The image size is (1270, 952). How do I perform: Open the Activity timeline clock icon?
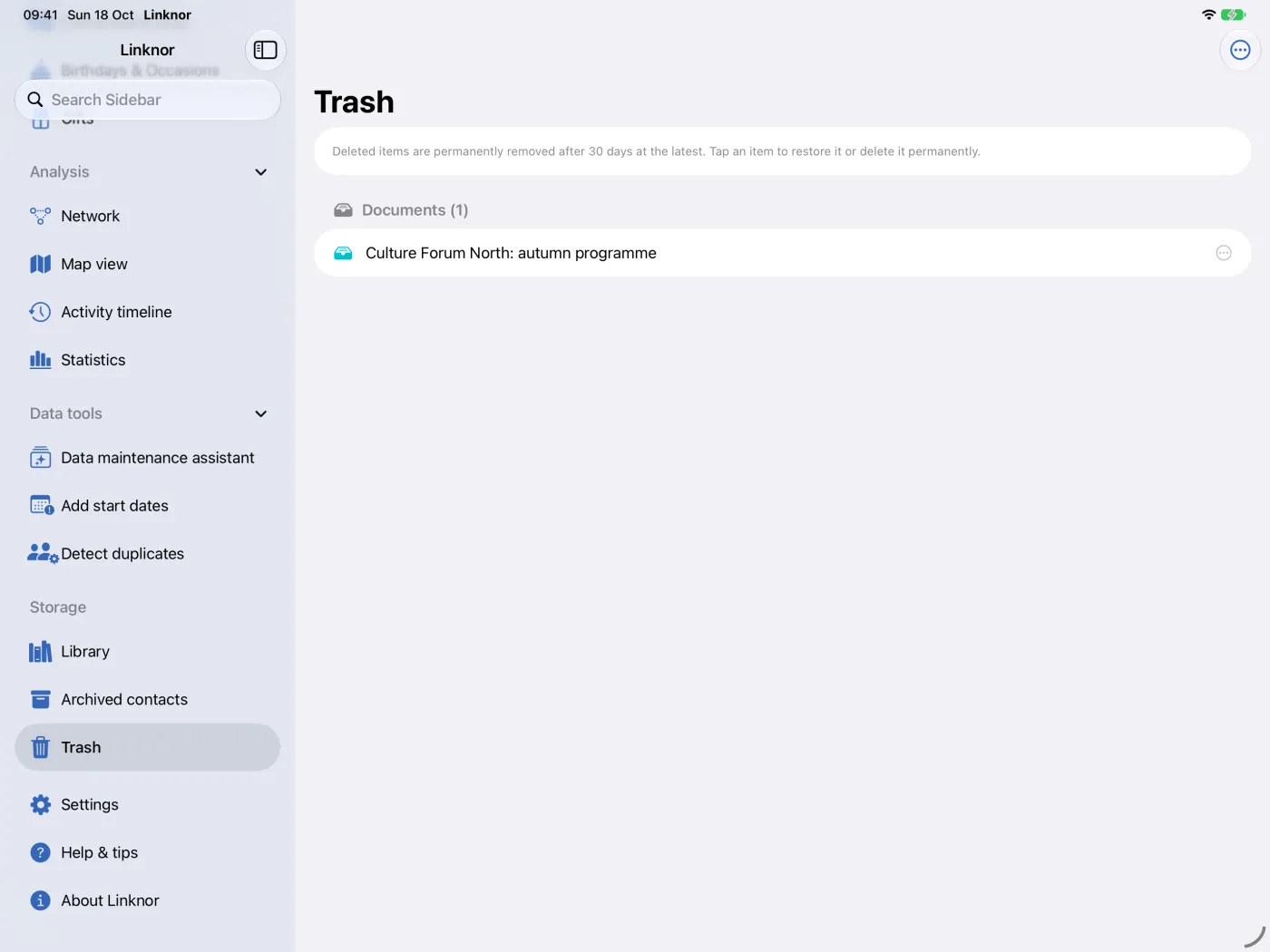(40, 312)
